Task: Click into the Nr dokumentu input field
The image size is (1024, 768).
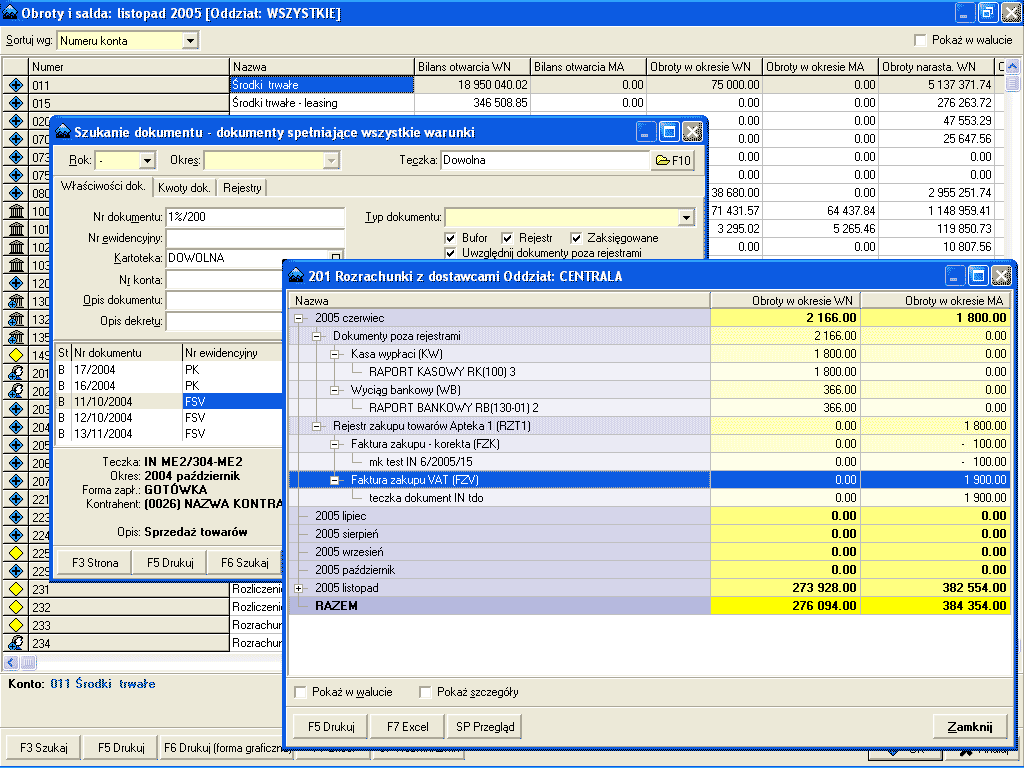Action: [255, 217]
